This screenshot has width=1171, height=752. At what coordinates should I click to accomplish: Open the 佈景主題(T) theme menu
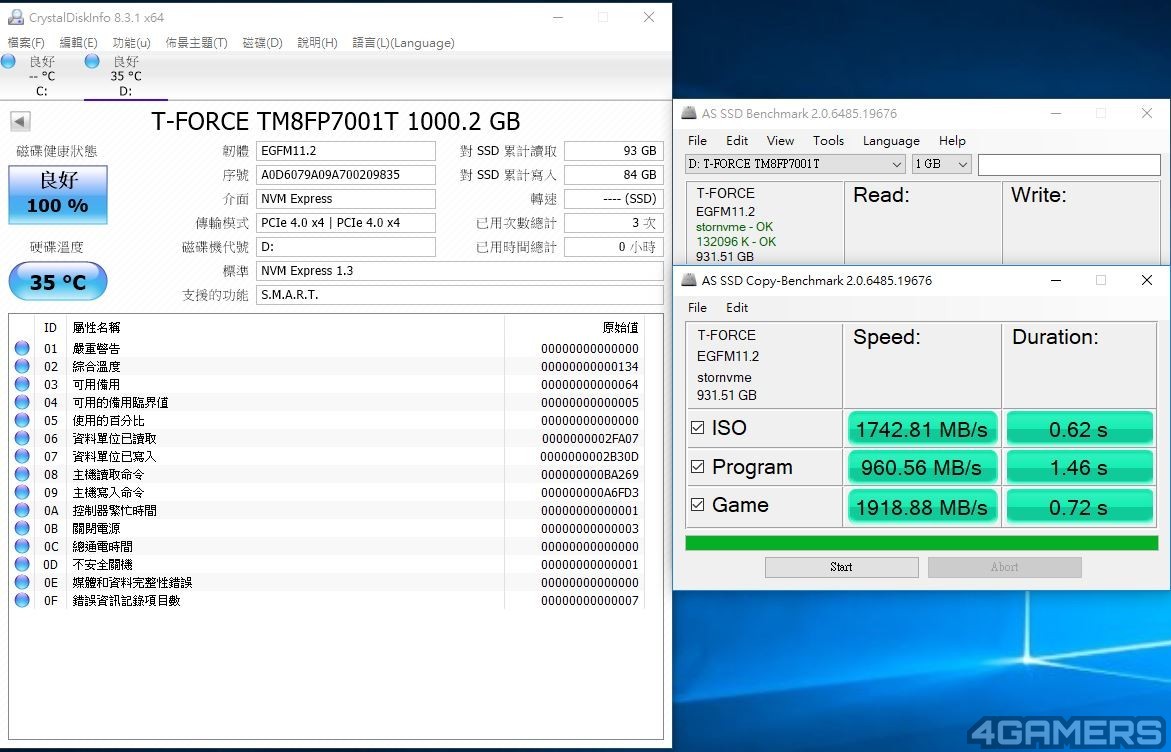(196, 43)
